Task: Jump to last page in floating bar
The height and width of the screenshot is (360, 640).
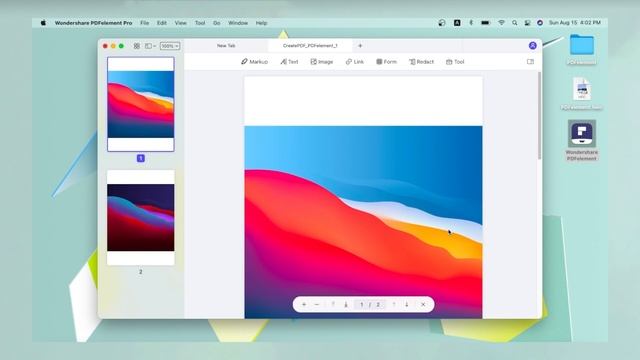Action: pyautogui.click(x=346, y=304)
